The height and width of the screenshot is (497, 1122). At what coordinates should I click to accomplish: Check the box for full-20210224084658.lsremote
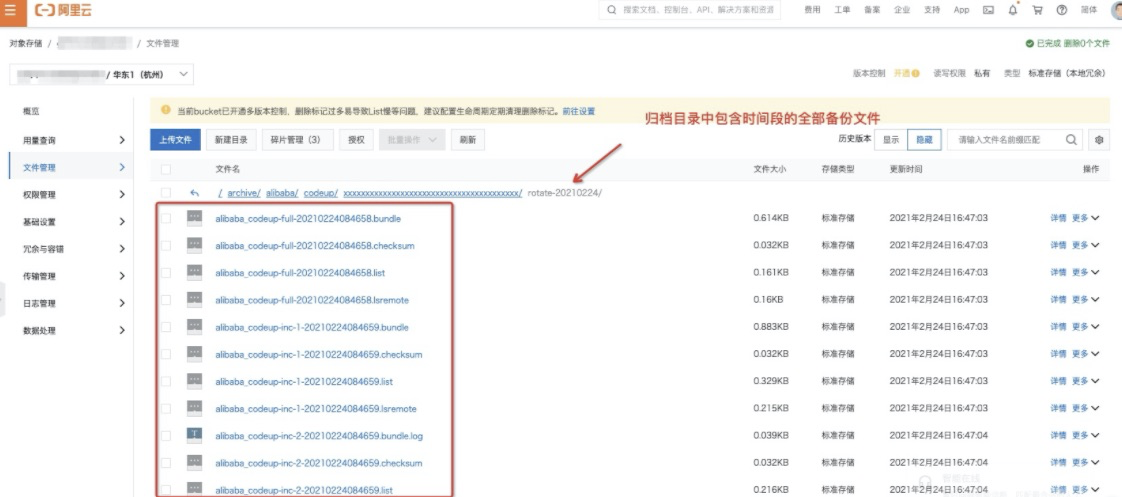[166, 300]
